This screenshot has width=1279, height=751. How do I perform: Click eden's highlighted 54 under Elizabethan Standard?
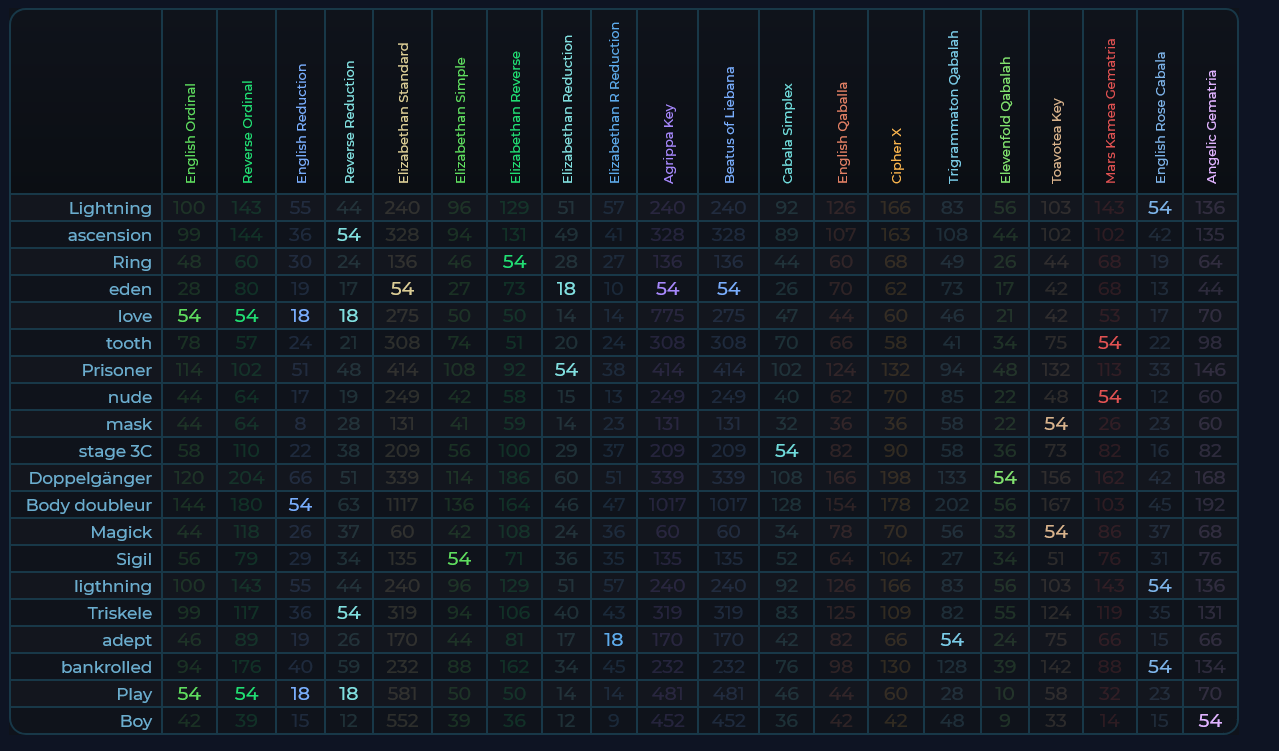402,289
